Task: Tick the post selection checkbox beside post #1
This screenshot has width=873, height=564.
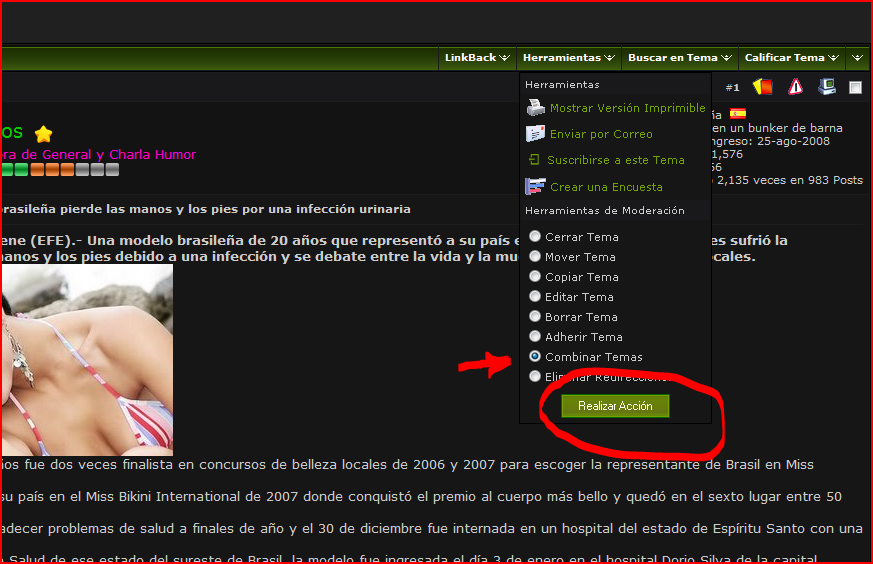Action: point(855,88)
